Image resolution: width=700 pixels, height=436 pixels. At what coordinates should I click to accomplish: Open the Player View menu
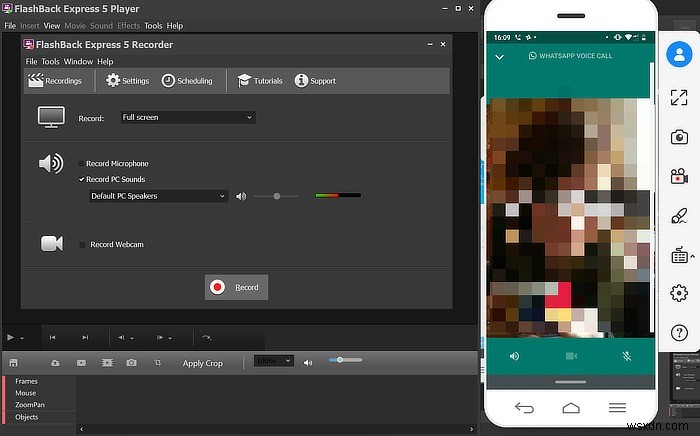pos(52,26)
